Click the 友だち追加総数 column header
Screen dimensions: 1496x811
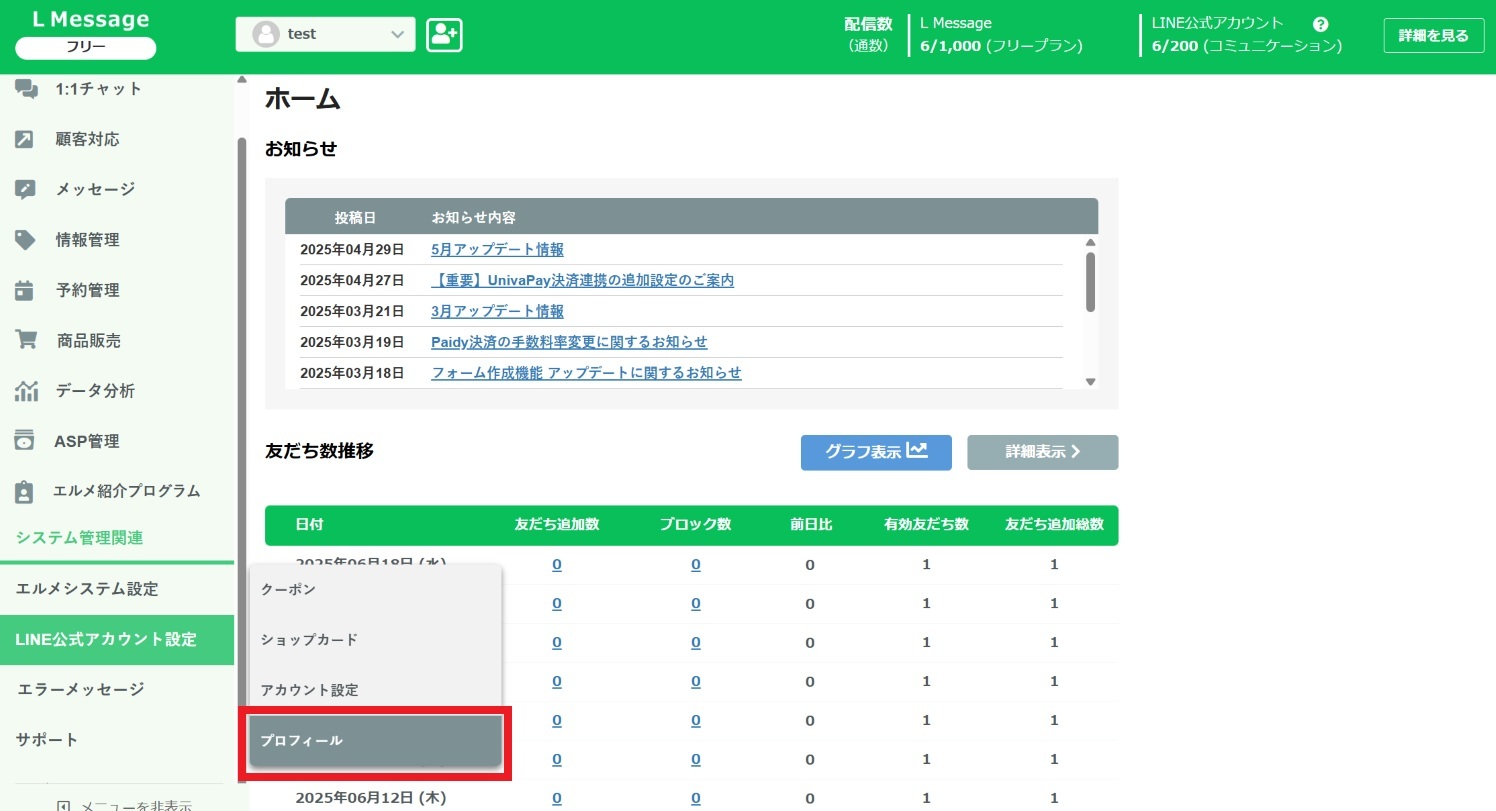pyautogui.click(x=1054, y=524)
